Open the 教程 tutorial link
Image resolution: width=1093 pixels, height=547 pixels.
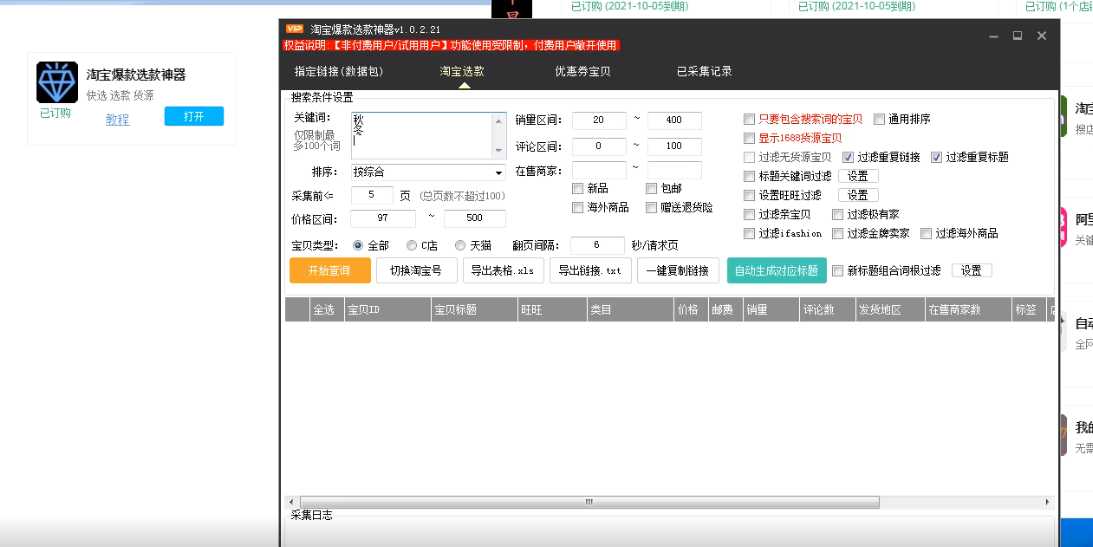click(117, 120)
